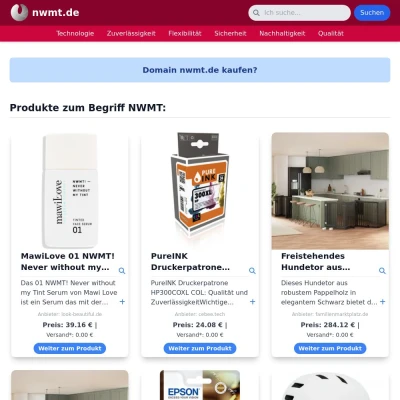Expand the Hundetor description with the plus icon
Viewport: 400px width, 400px height.
pos(383,302)
